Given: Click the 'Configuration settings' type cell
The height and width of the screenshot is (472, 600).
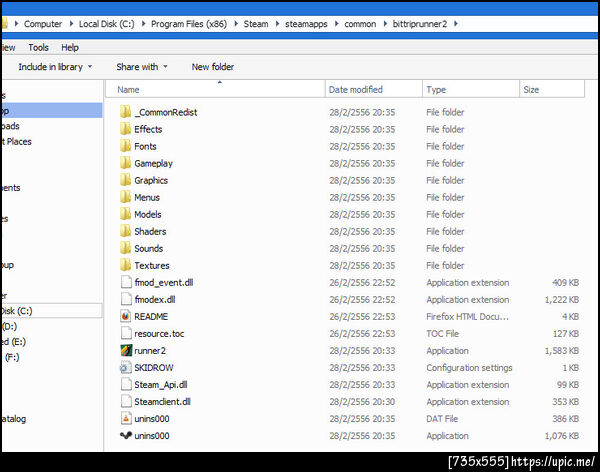Looking at the screenshot, I should pos(469,367).
